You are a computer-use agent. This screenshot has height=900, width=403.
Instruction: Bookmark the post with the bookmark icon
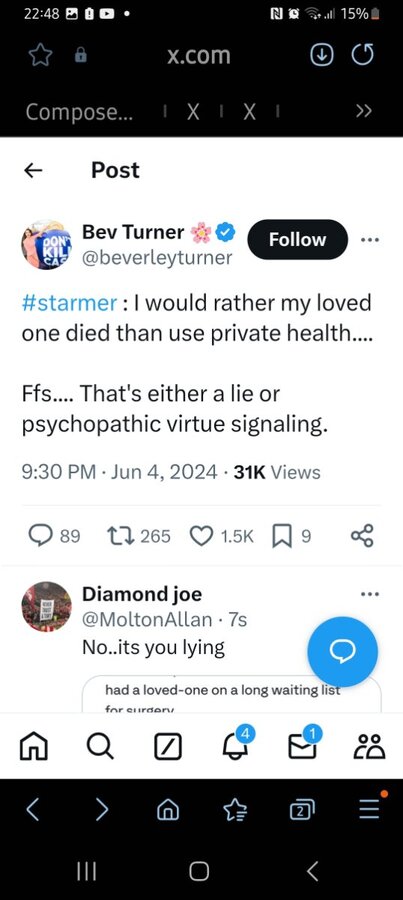(281, 536)
